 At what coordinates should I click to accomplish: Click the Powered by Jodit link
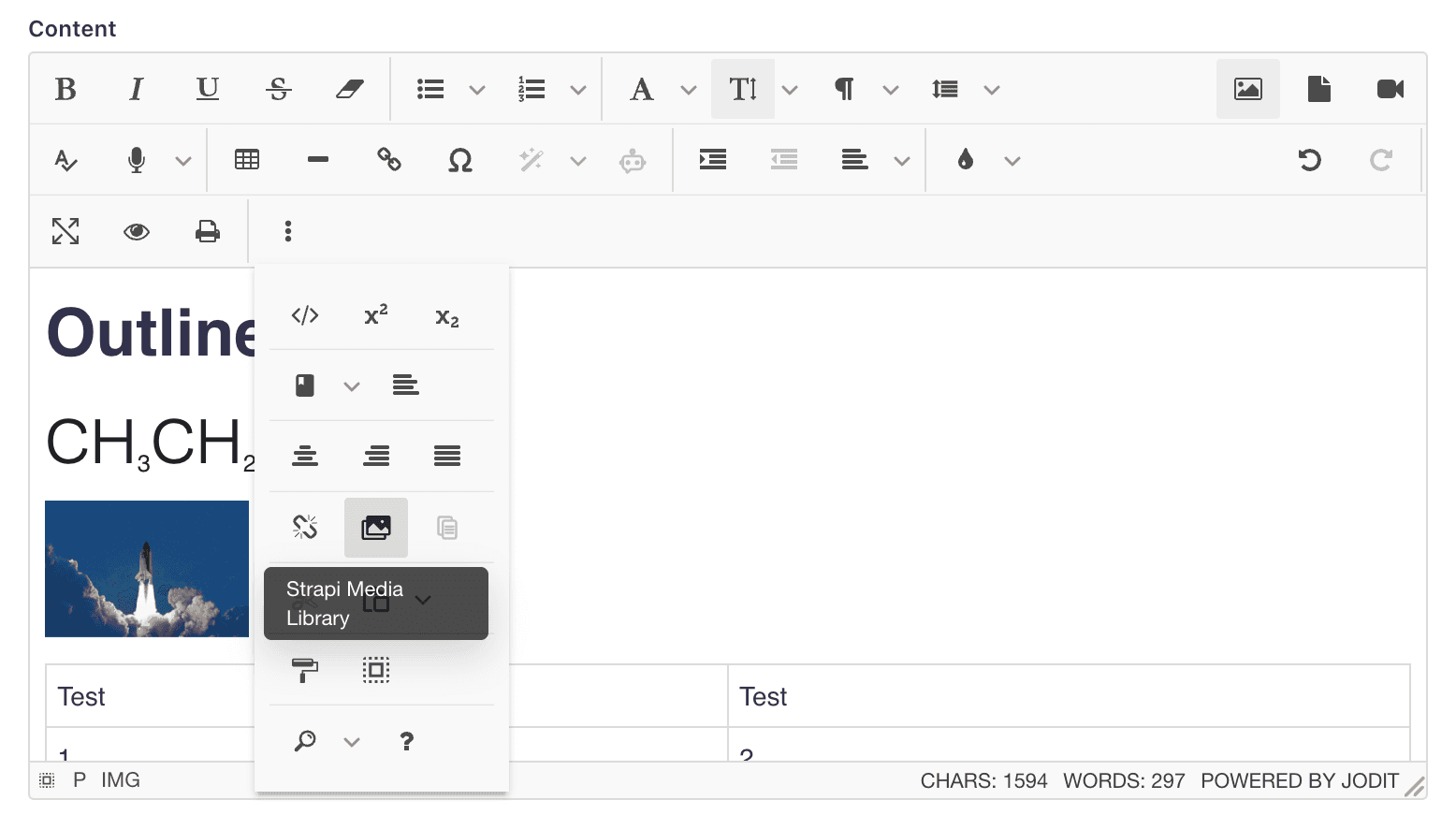point(1299,781)
